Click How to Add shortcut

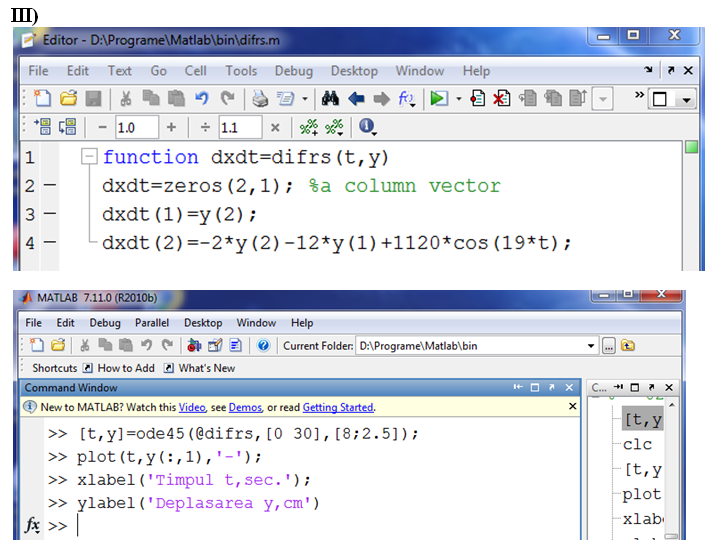(x=119, y=368)
